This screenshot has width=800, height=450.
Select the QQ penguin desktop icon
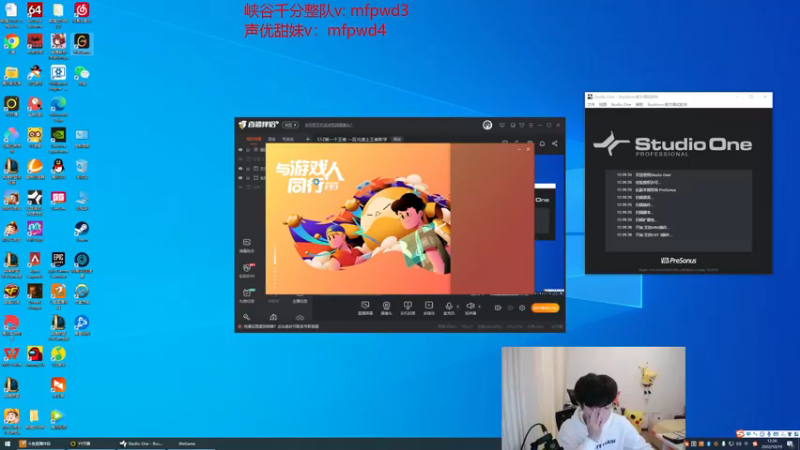(58, 167)
